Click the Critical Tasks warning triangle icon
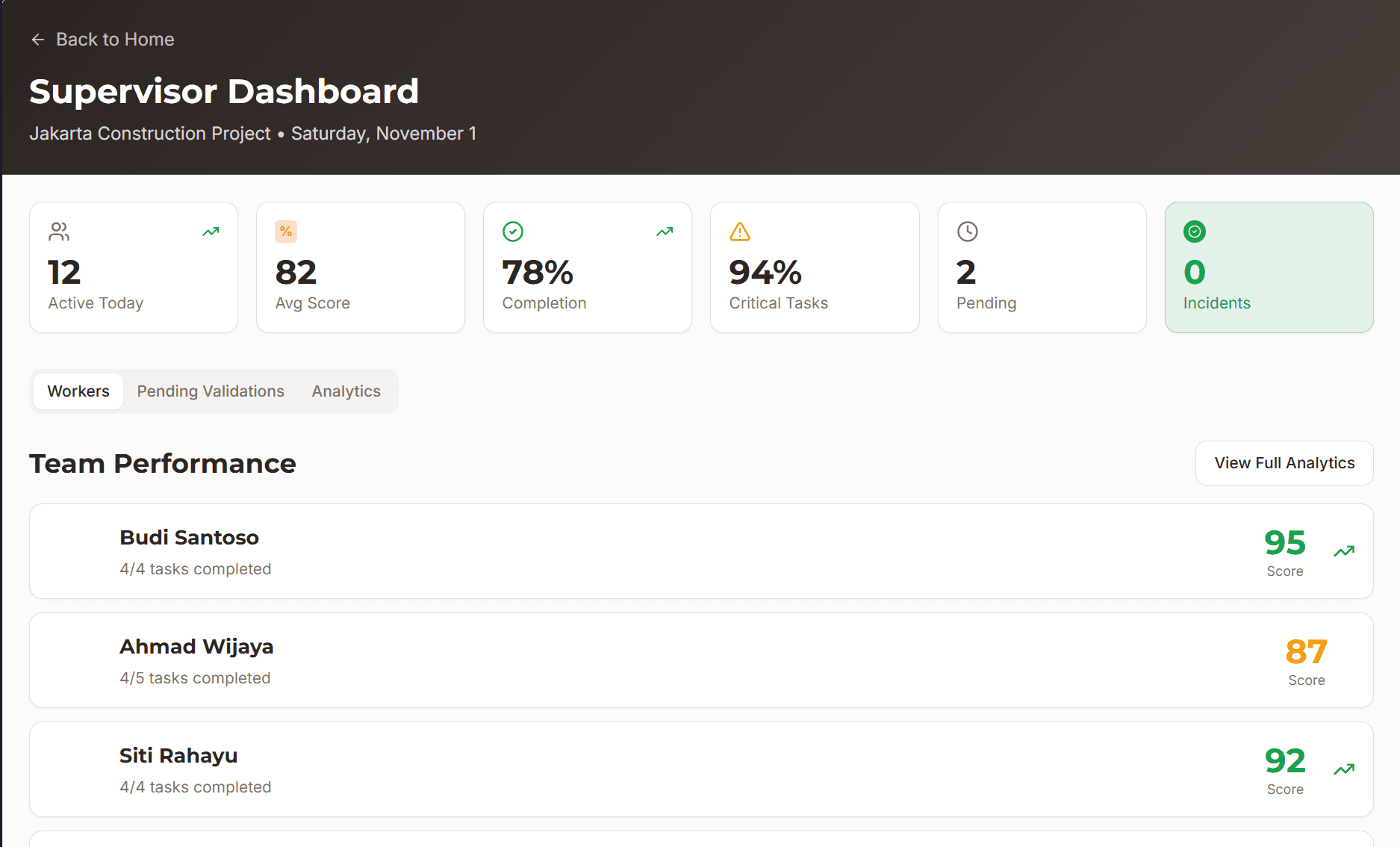 click(x=740, y=232)
